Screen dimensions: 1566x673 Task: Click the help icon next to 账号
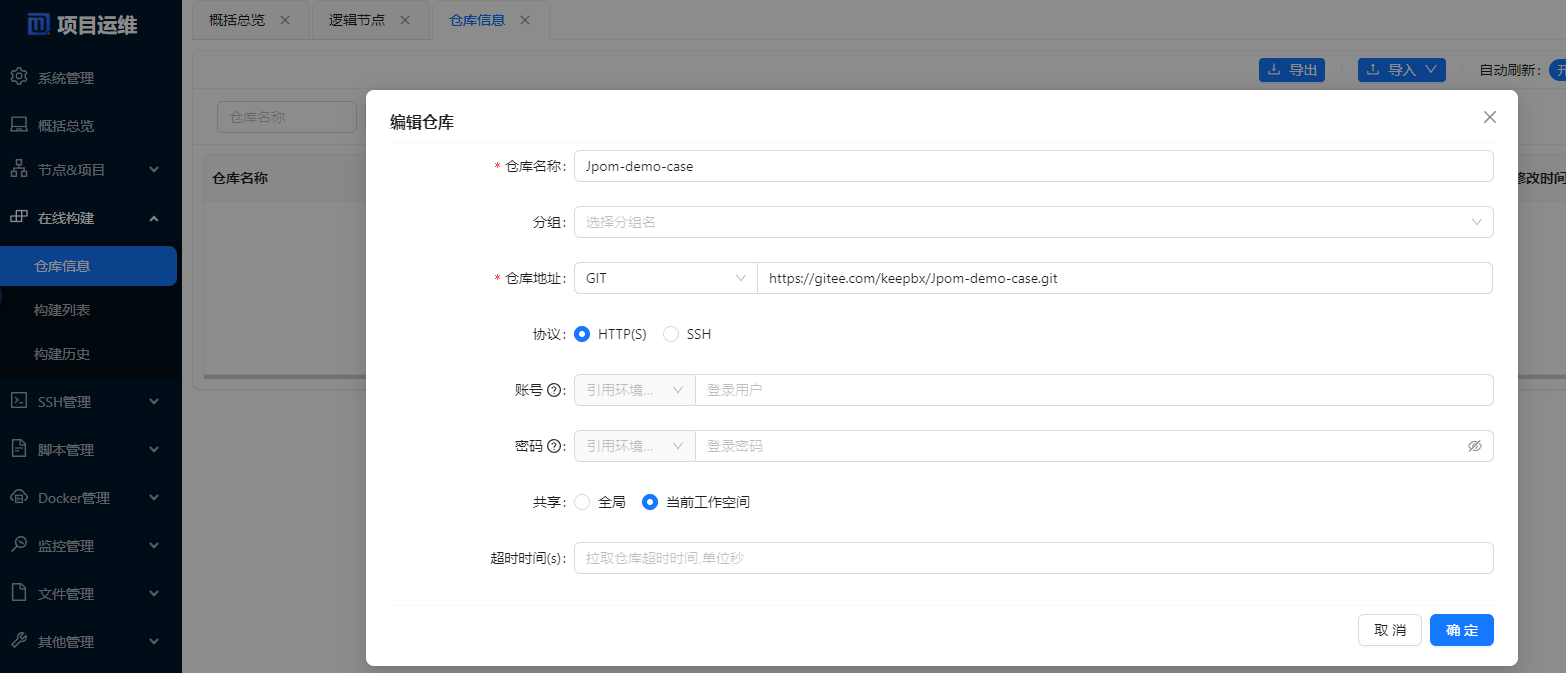[x=554, y=390]
